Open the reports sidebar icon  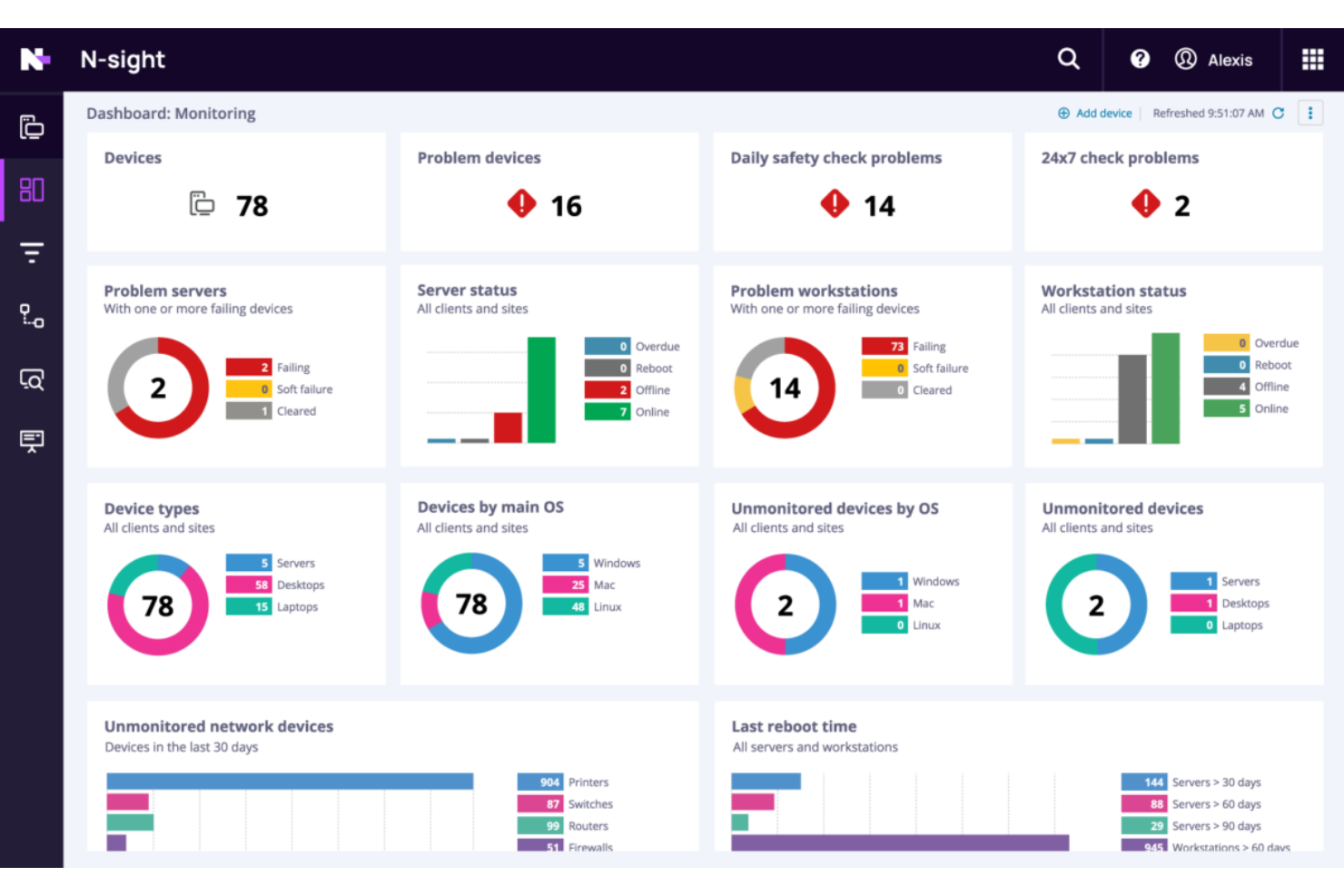(x=31, y=441)
